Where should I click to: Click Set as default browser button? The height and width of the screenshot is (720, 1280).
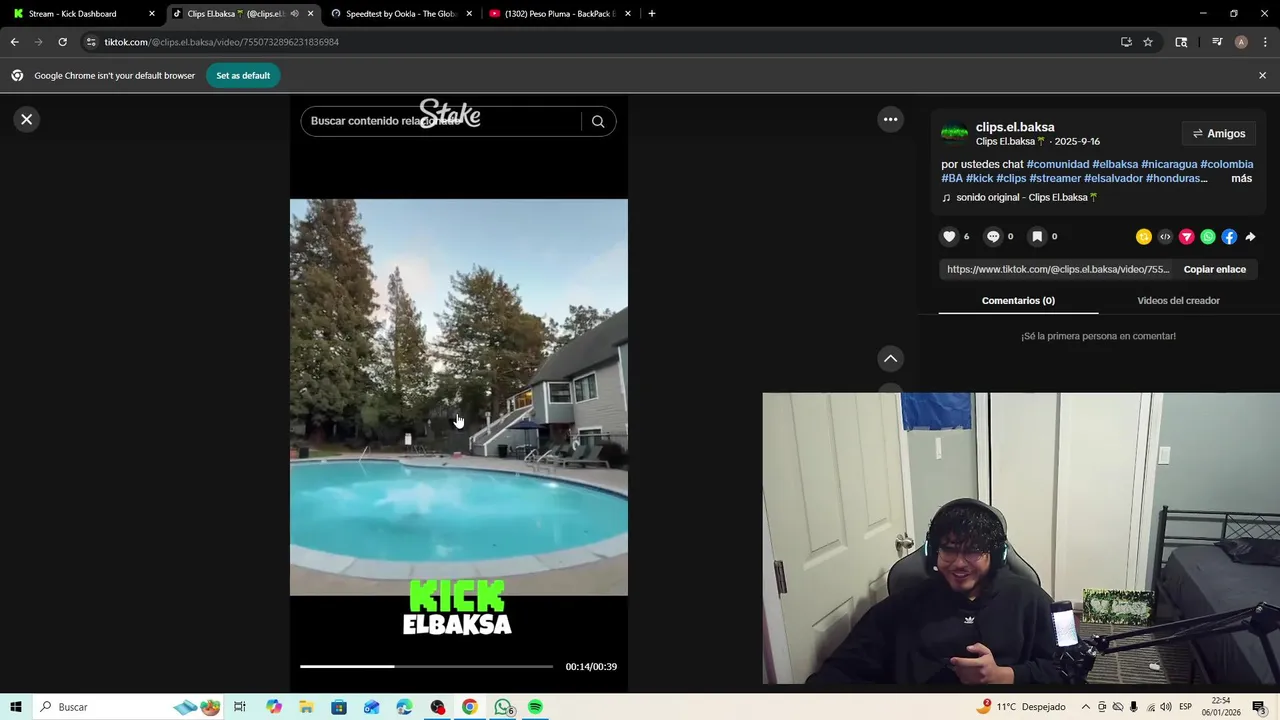click(x=243, y=75)
